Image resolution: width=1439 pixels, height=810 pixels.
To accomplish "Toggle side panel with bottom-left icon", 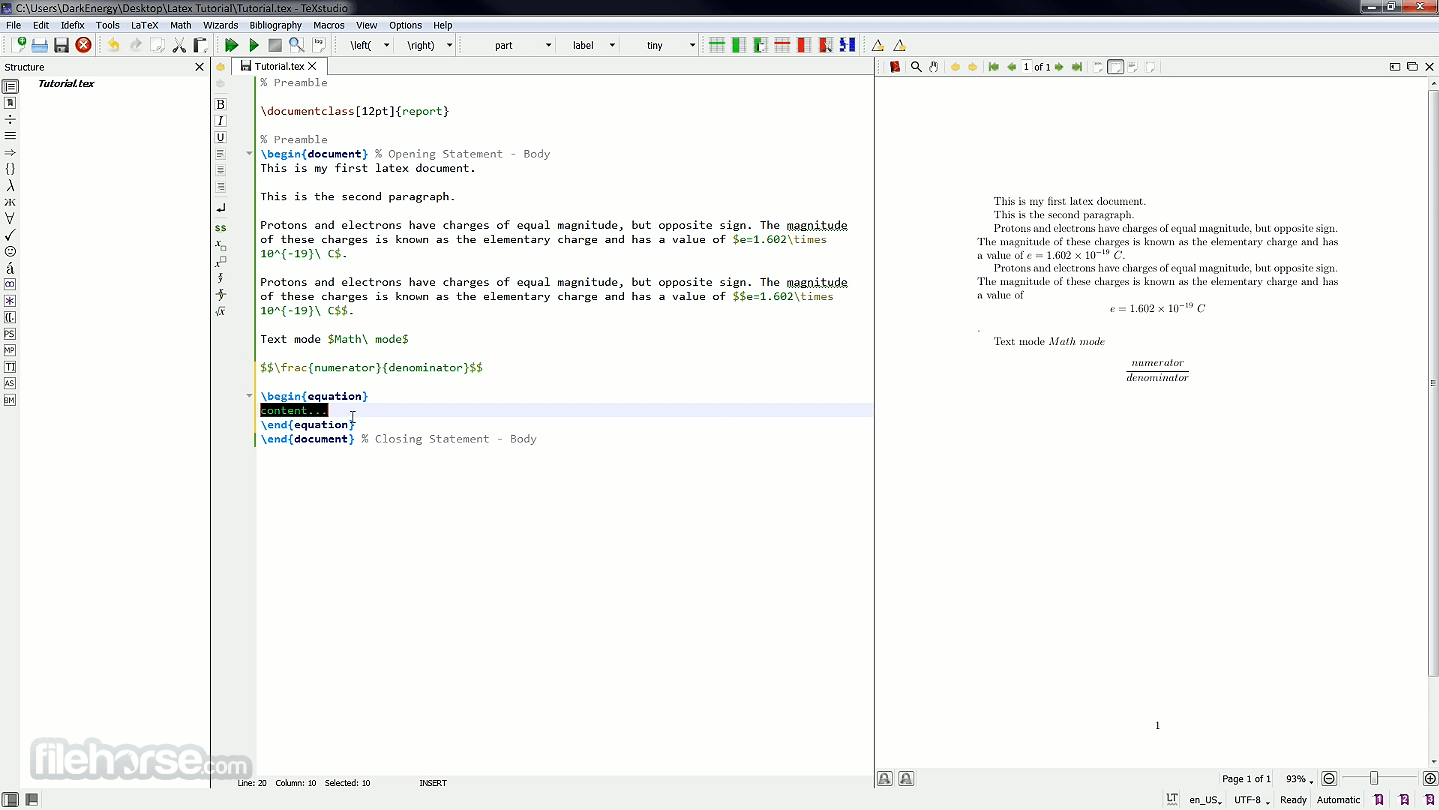I will (x=11, y=799).
